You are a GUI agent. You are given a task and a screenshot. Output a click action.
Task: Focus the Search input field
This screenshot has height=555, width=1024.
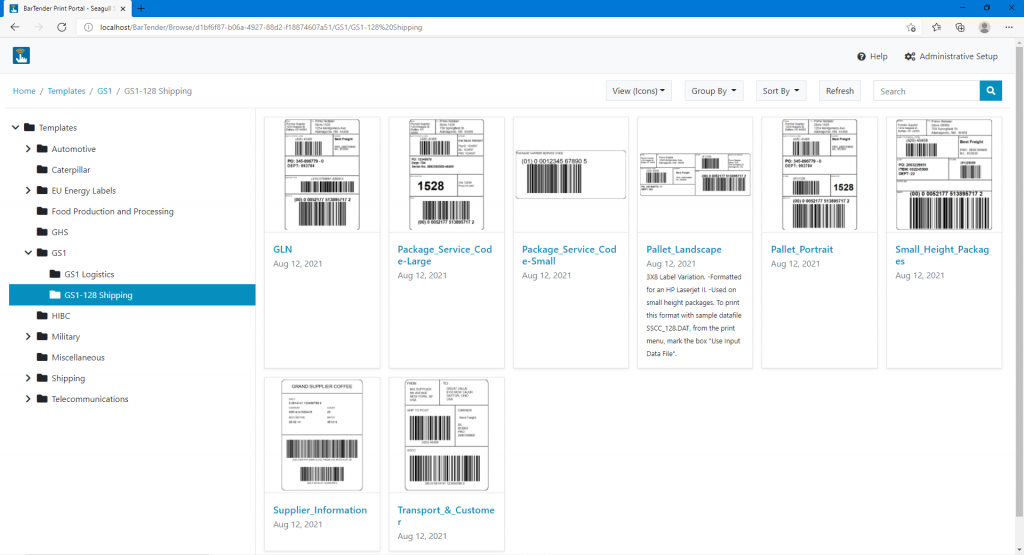pos(926,91)
